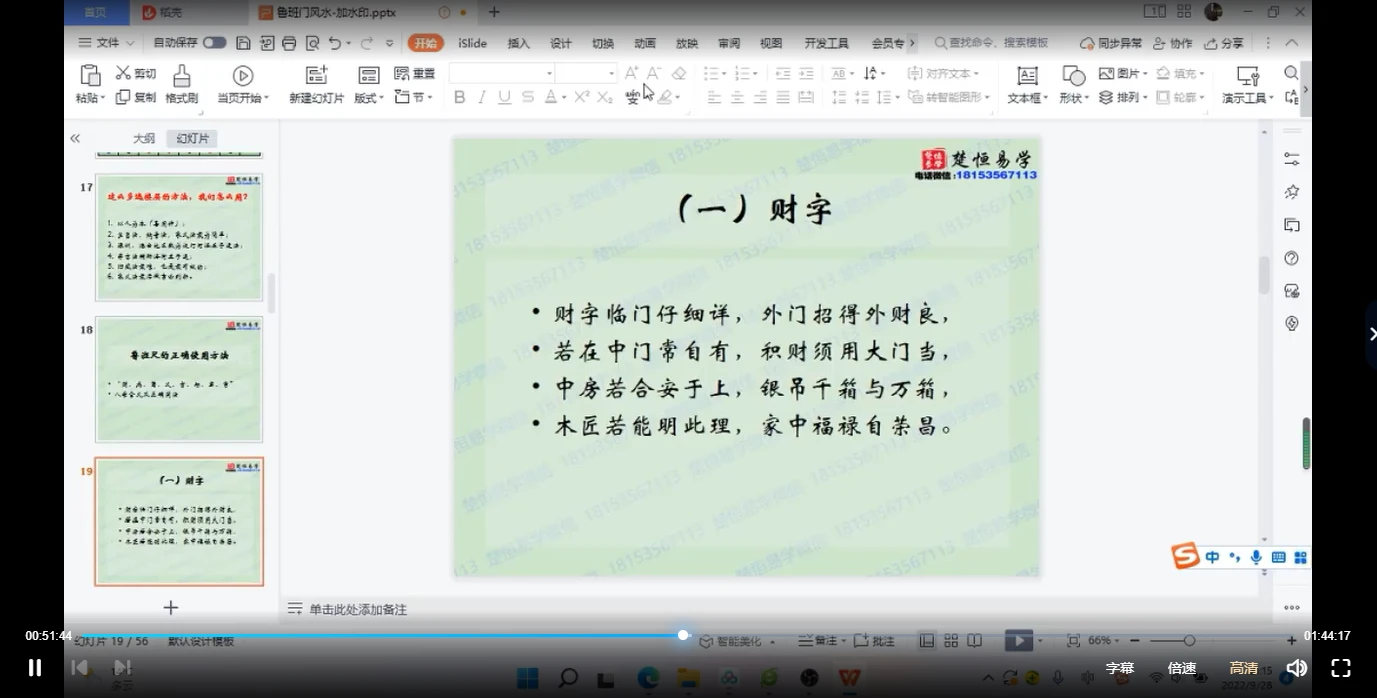The width and height of the screenshot is (1377, 698).
Task: Toggle the Auto Save (自动保存) switch
Action: pyautogui.click(x=214, y=43)
